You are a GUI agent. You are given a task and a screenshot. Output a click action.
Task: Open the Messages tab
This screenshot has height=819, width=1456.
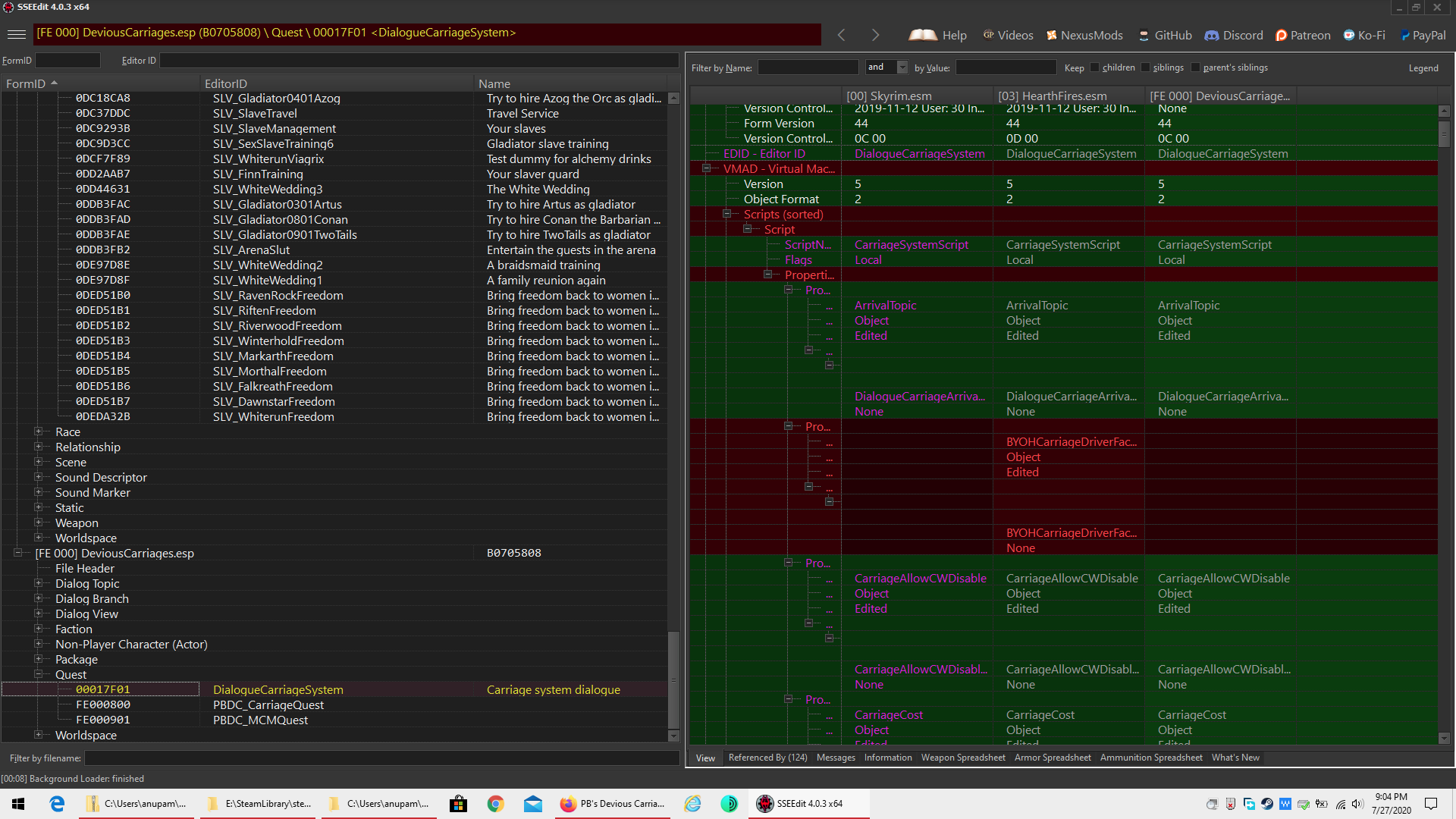836,758
